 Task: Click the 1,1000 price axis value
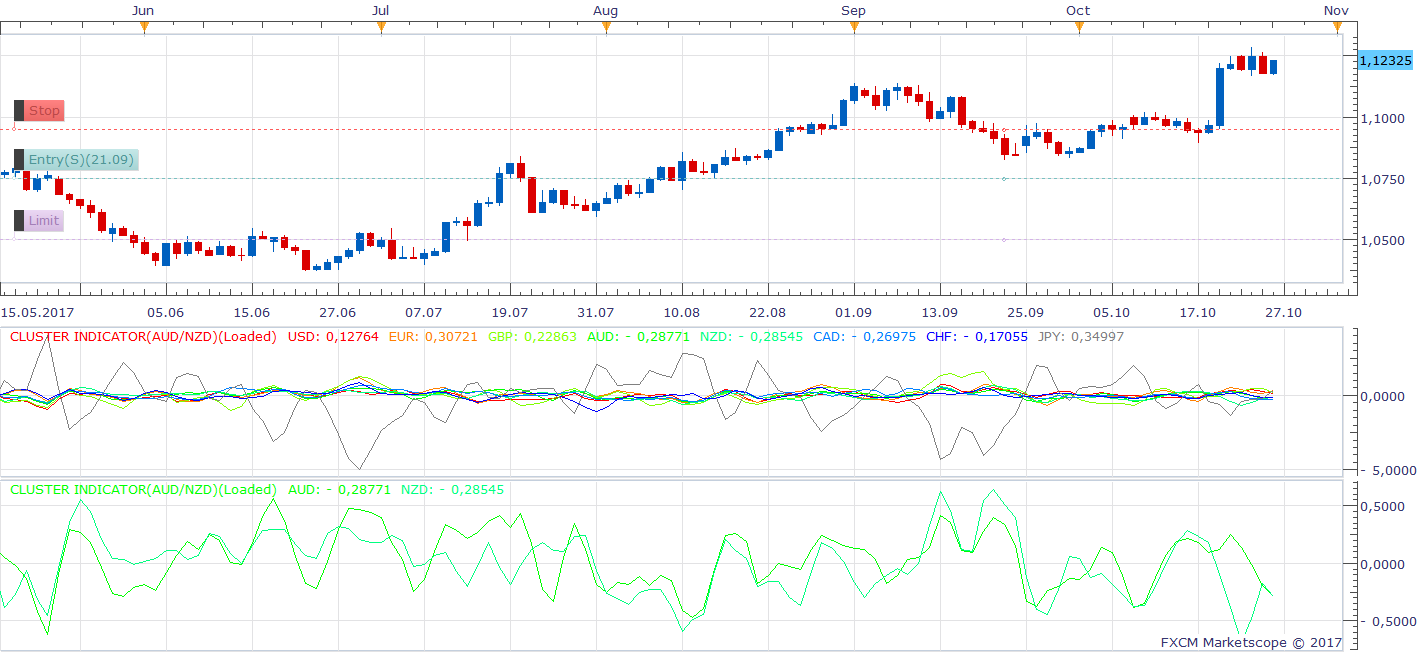(1380, 118)
